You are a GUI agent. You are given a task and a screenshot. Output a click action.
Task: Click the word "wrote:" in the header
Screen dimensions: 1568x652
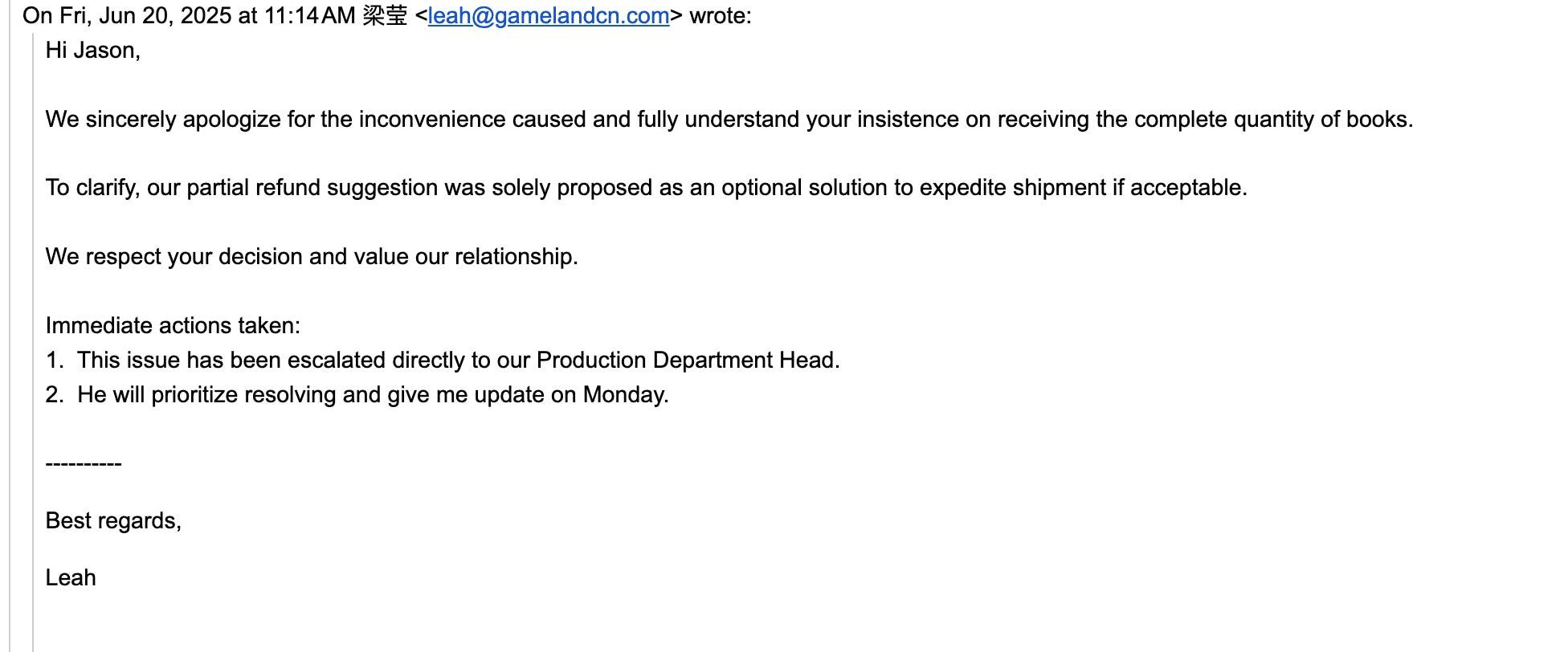[x=720, y=16]
